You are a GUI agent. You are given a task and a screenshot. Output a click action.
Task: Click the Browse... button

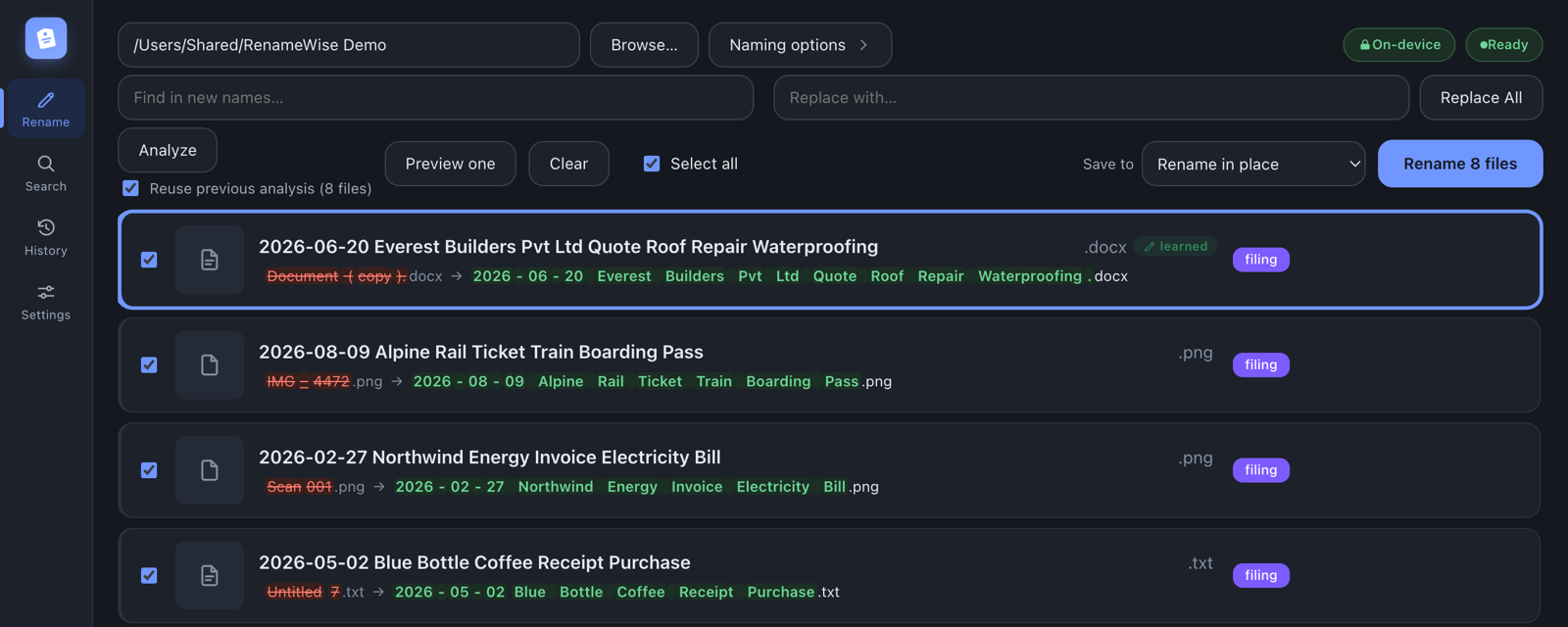click(644, 45)
